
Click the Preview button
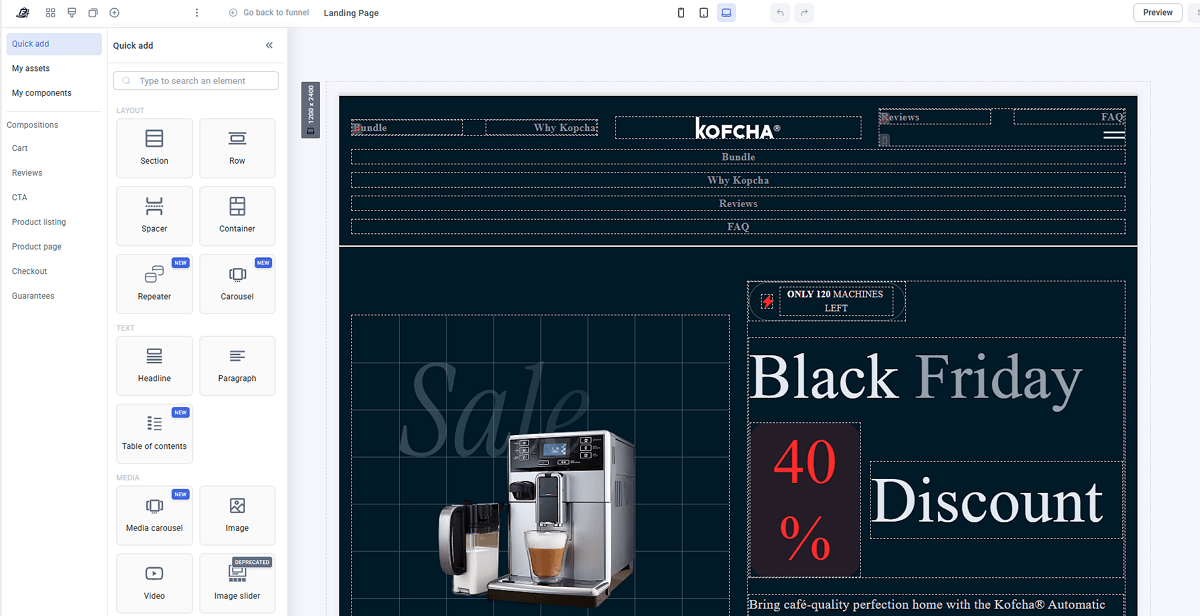pos(1157,13)
